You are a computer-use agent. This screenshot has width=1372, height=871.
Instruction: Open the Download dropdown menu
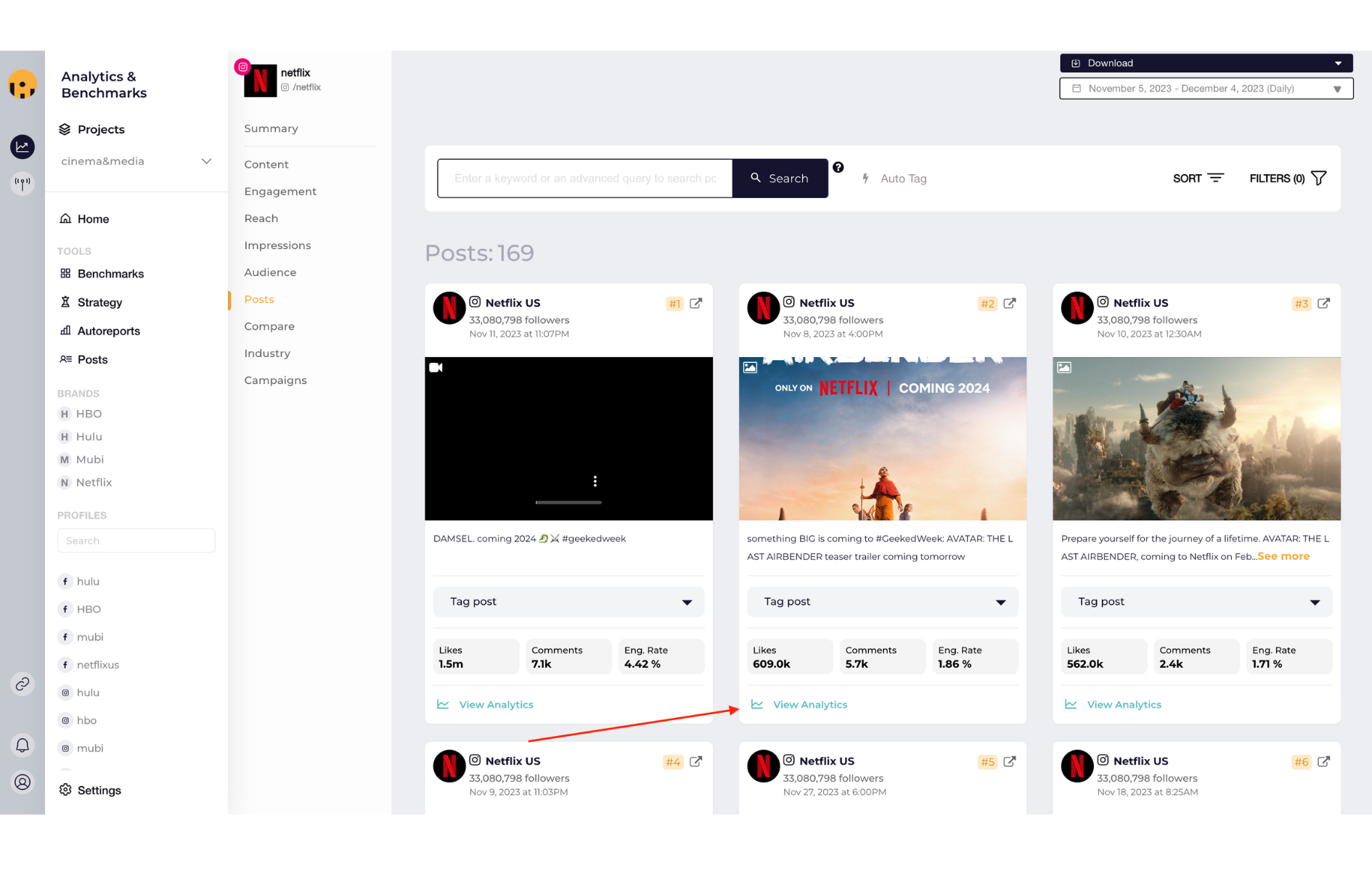click(1206, 63)
